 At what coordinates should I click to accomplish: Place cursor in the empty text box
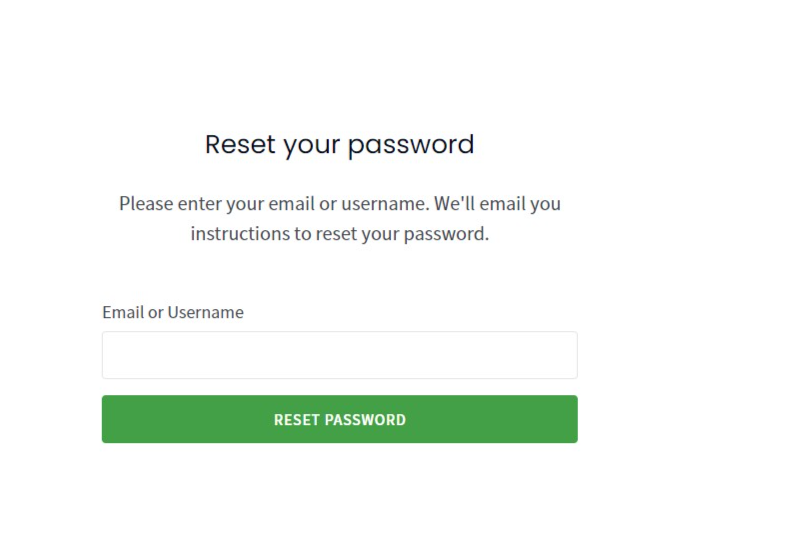339,355
